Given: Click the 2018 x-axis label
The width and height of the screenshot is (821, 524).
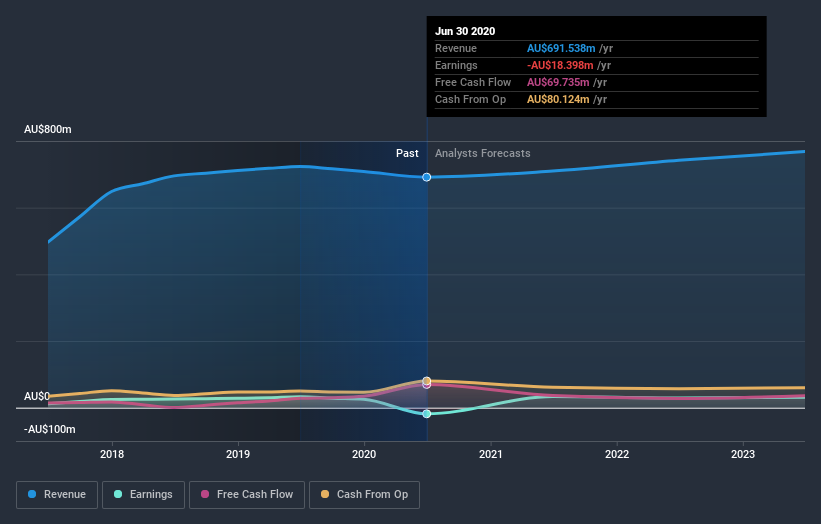Looking at the screenshot, I should (112, 454).
